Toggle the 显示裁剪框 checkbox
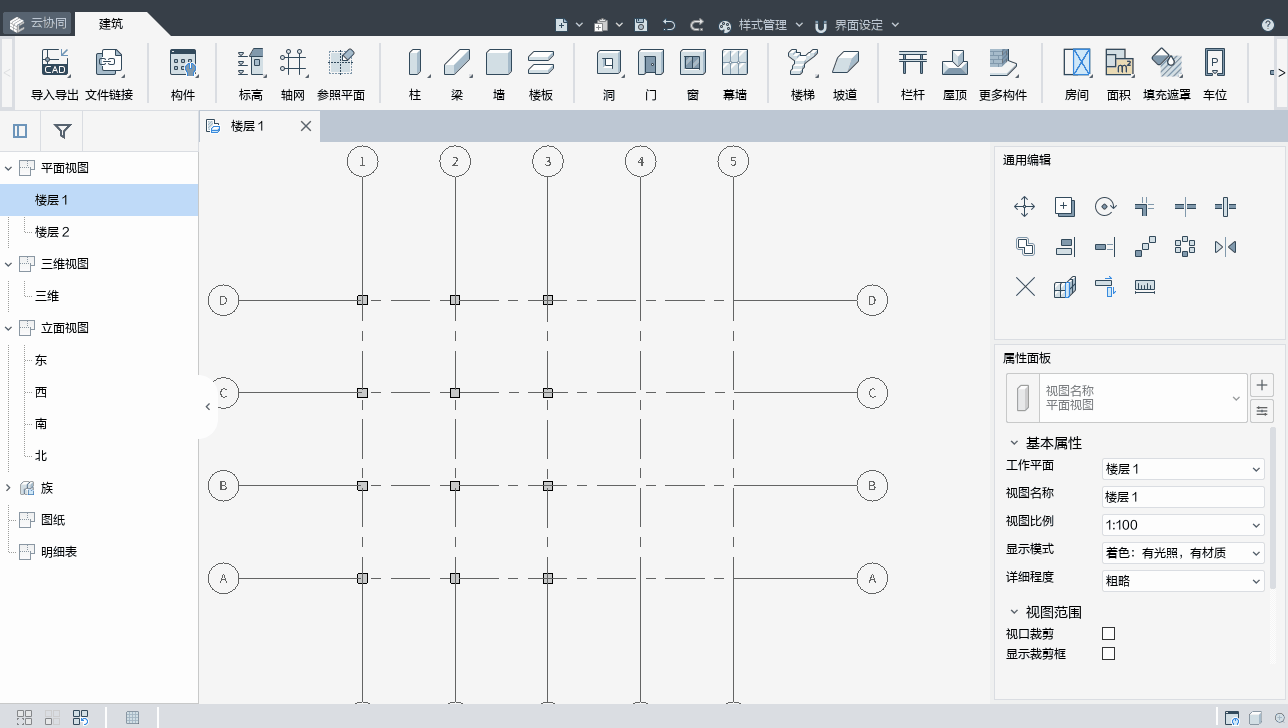Viewport: 1288px width, 728px height. 1108,653
